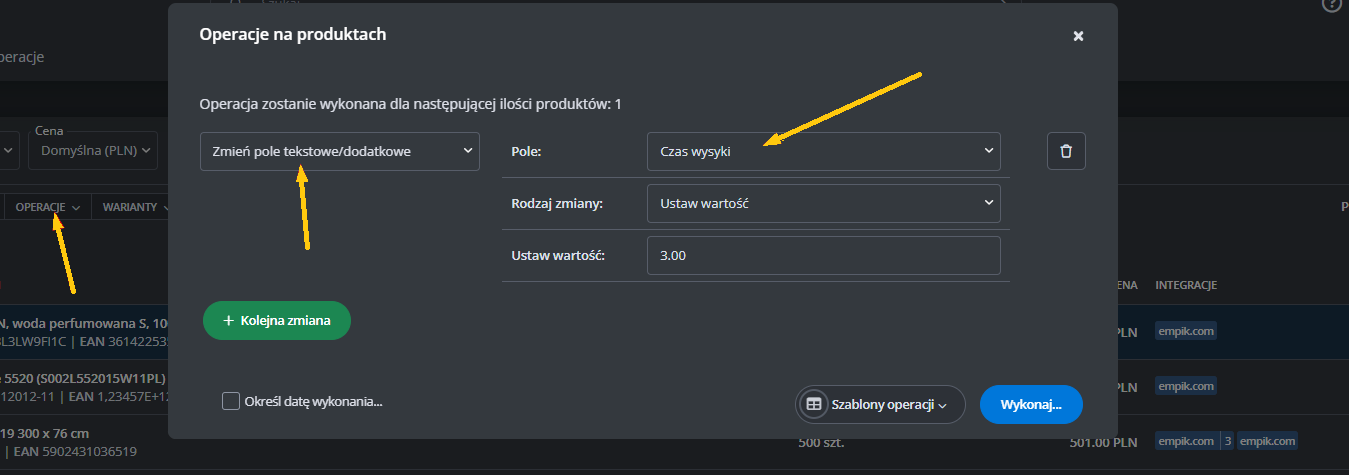The height and width of the screenshot is (475, 1349).
Task: Open the Zmień pole tekstowe/dodatkowe dropdown
Action: pyautogui.click(x=340, y=151)
